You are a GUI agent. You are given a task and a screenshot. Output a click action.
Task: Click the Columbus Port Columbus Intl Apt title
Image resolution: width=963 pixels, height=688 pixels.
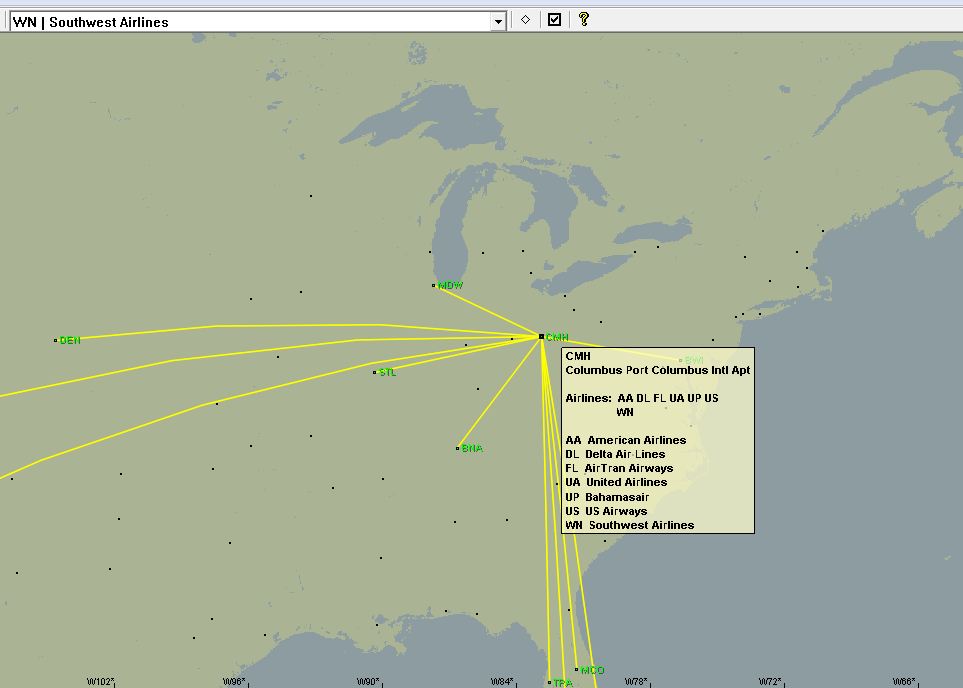pyautogui.click(x=657, y=370)
